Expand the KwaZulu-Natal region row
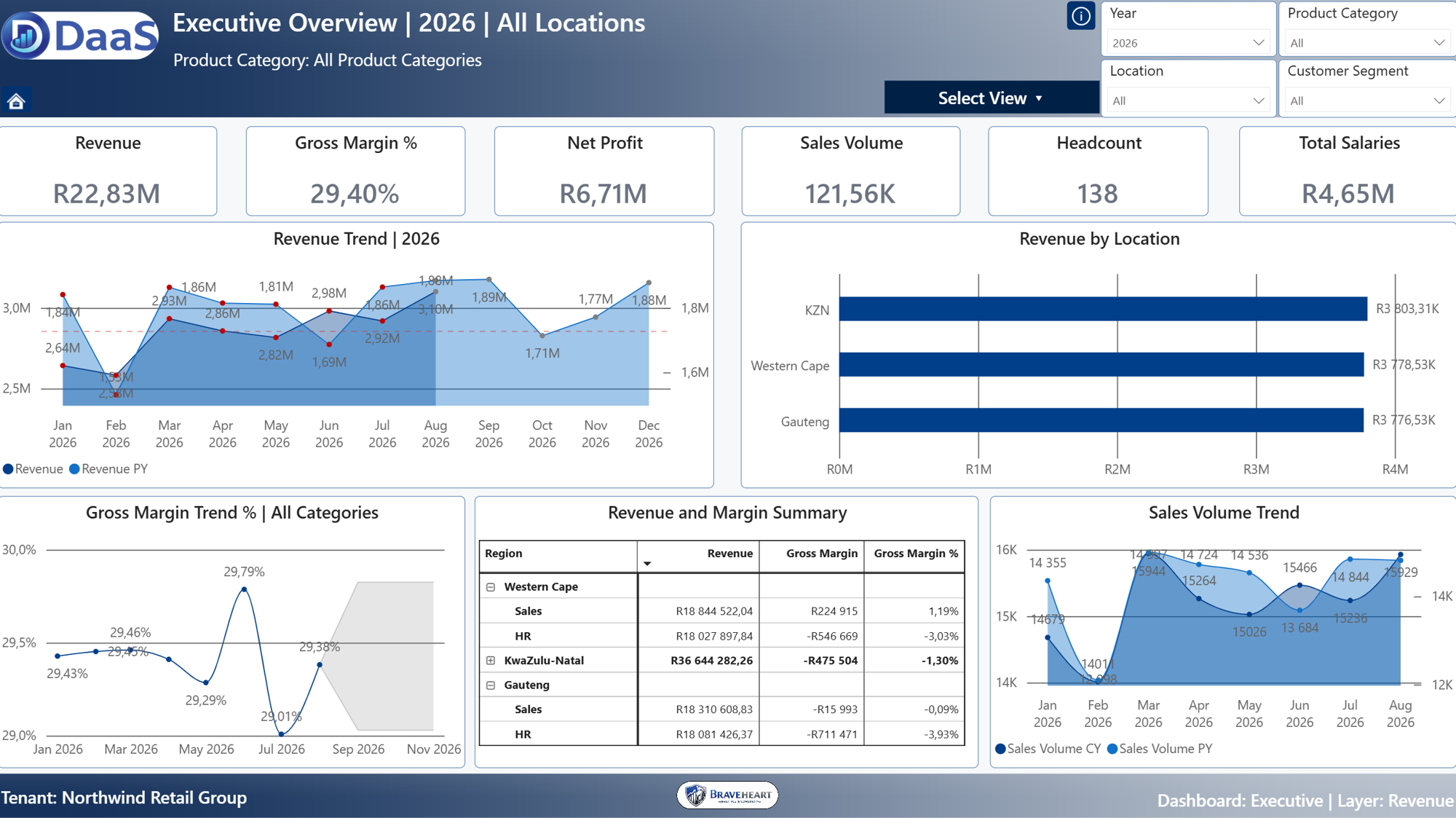 pos(491,661)
